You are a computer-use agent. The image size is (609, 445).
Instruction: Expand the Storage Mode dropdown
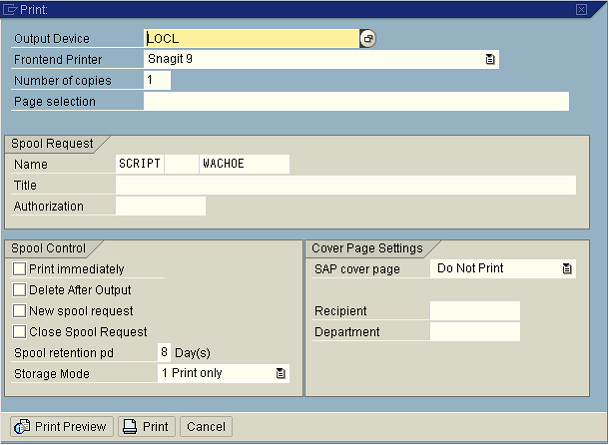pyautogui.click(x=281, y=374)
